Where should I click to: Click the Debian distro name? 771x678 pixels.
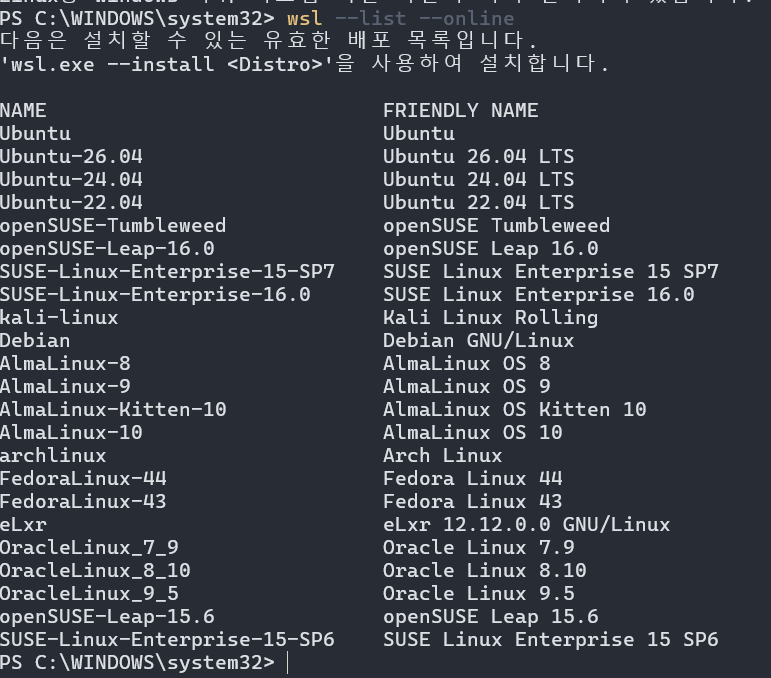[x=35, y=341]
